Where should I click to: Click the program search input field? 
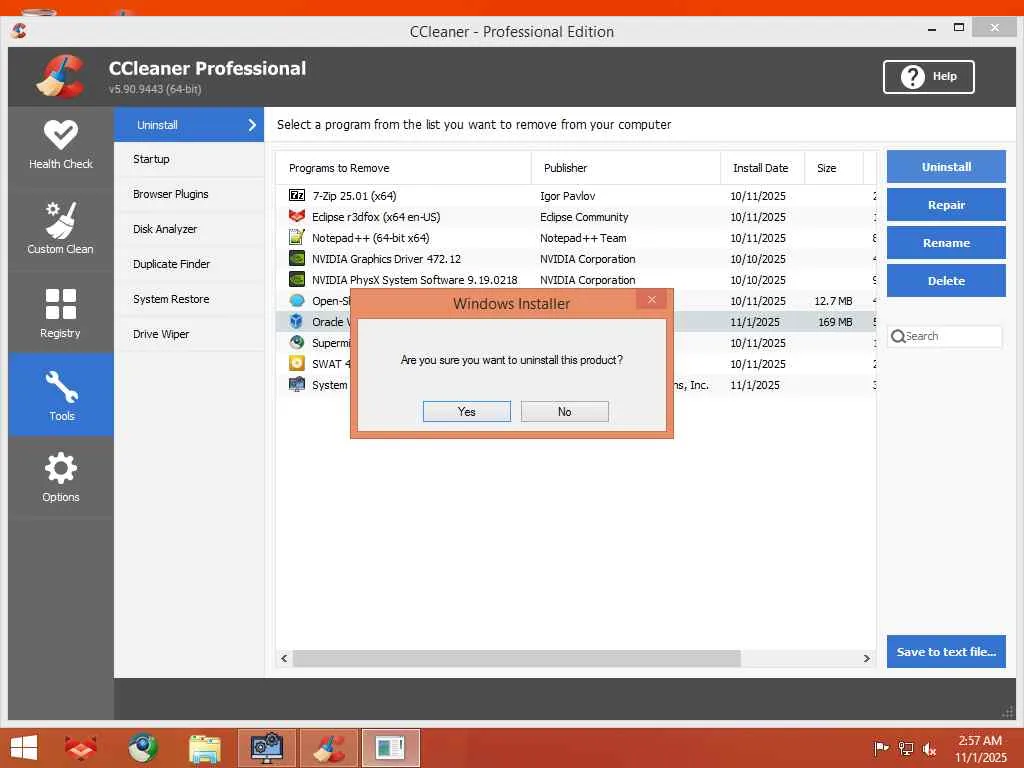point(944,336)
